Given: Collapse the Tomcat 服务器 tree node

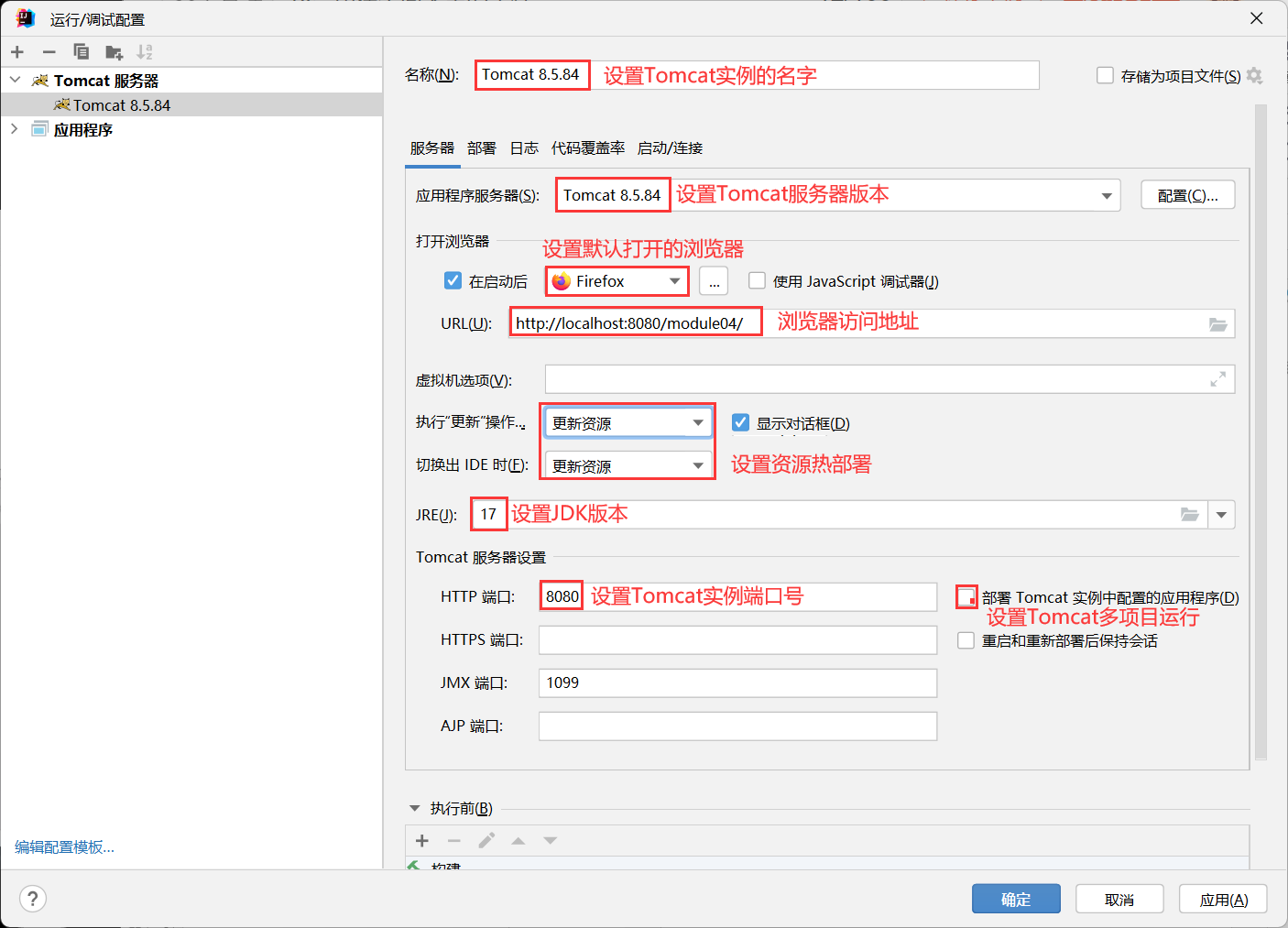Looking at the screenshot, I should [x=15, y=81].
